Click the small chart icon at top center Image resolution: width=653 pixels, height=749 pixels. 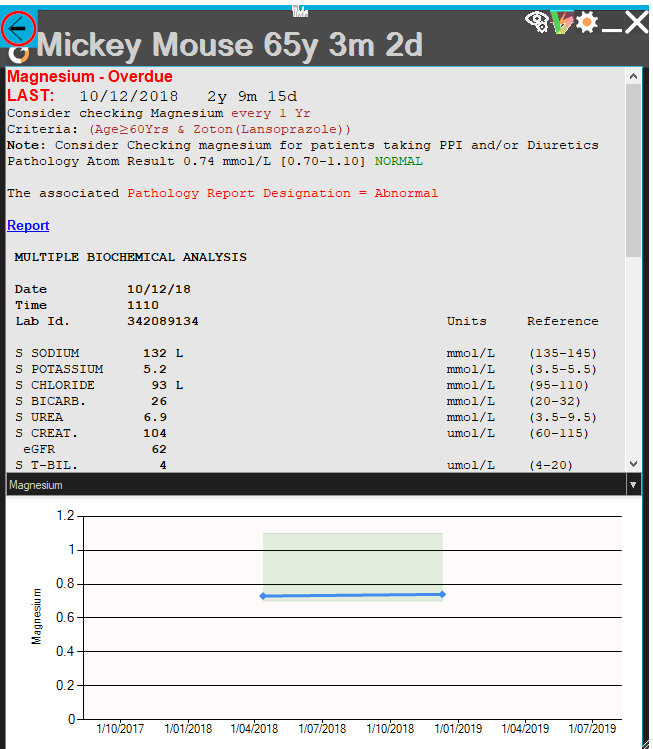[x=299, y=10]
